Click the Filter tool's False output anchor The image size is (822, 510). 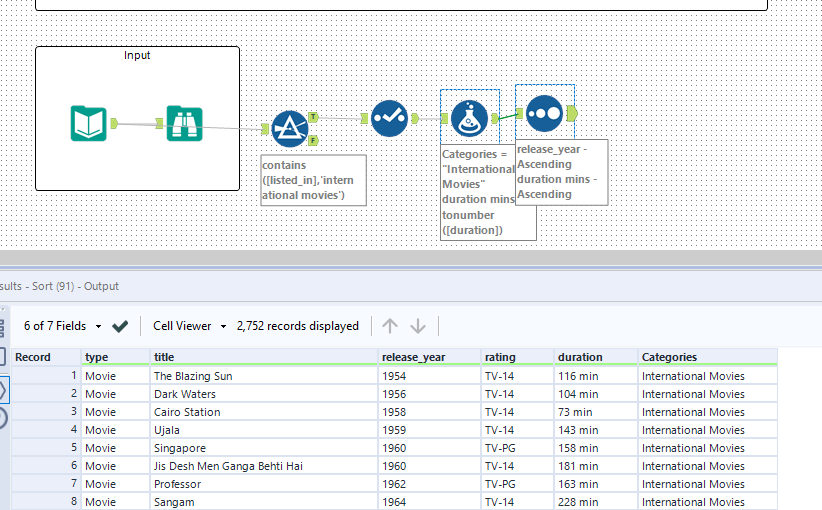tap(313, 140)
